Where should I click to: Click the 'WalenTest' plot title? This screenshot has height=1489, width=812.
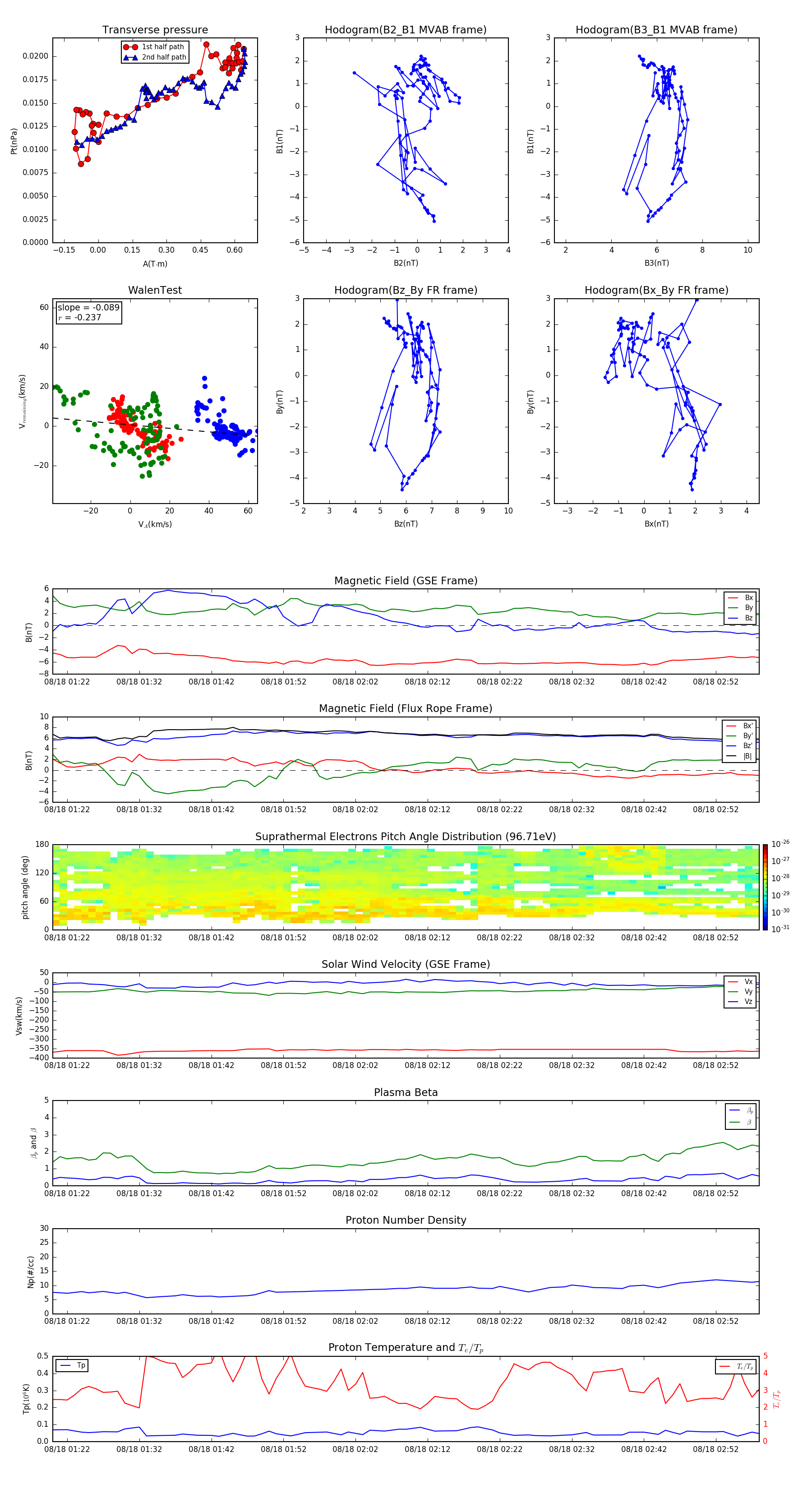click(x=155, y=290)
